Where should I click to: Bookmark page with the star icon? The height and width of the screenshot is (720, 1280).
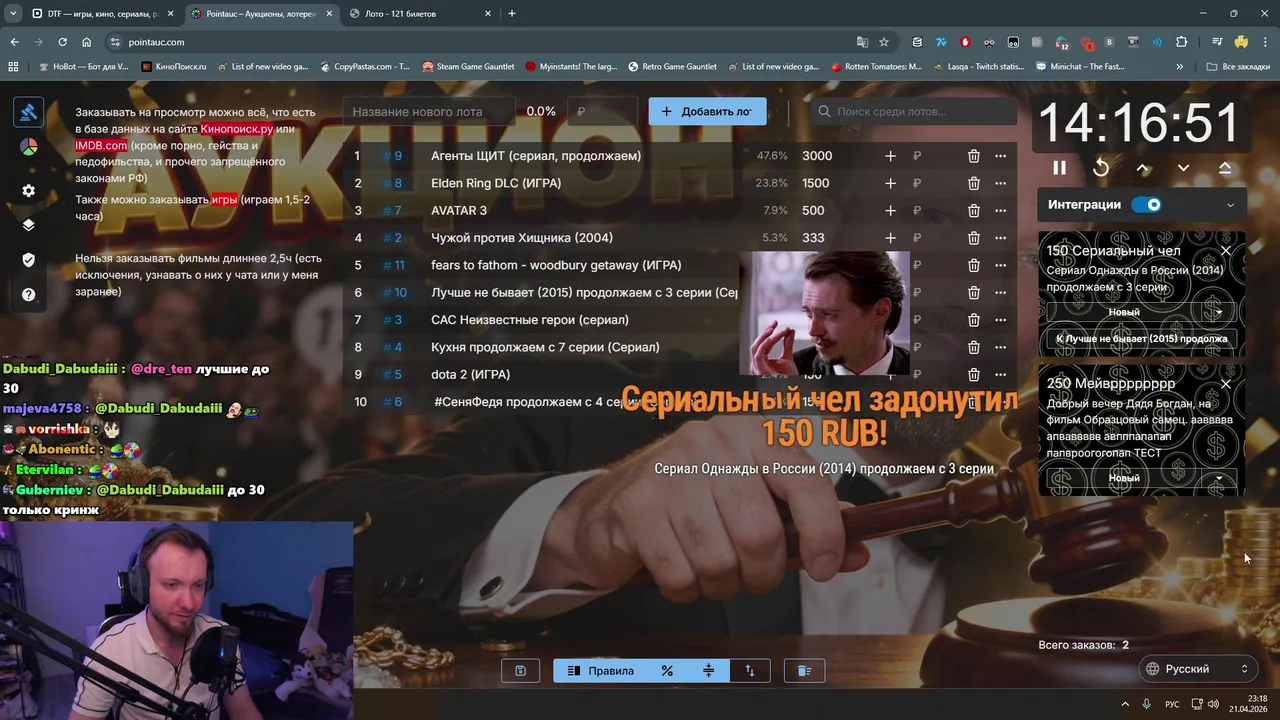[884, 42]
